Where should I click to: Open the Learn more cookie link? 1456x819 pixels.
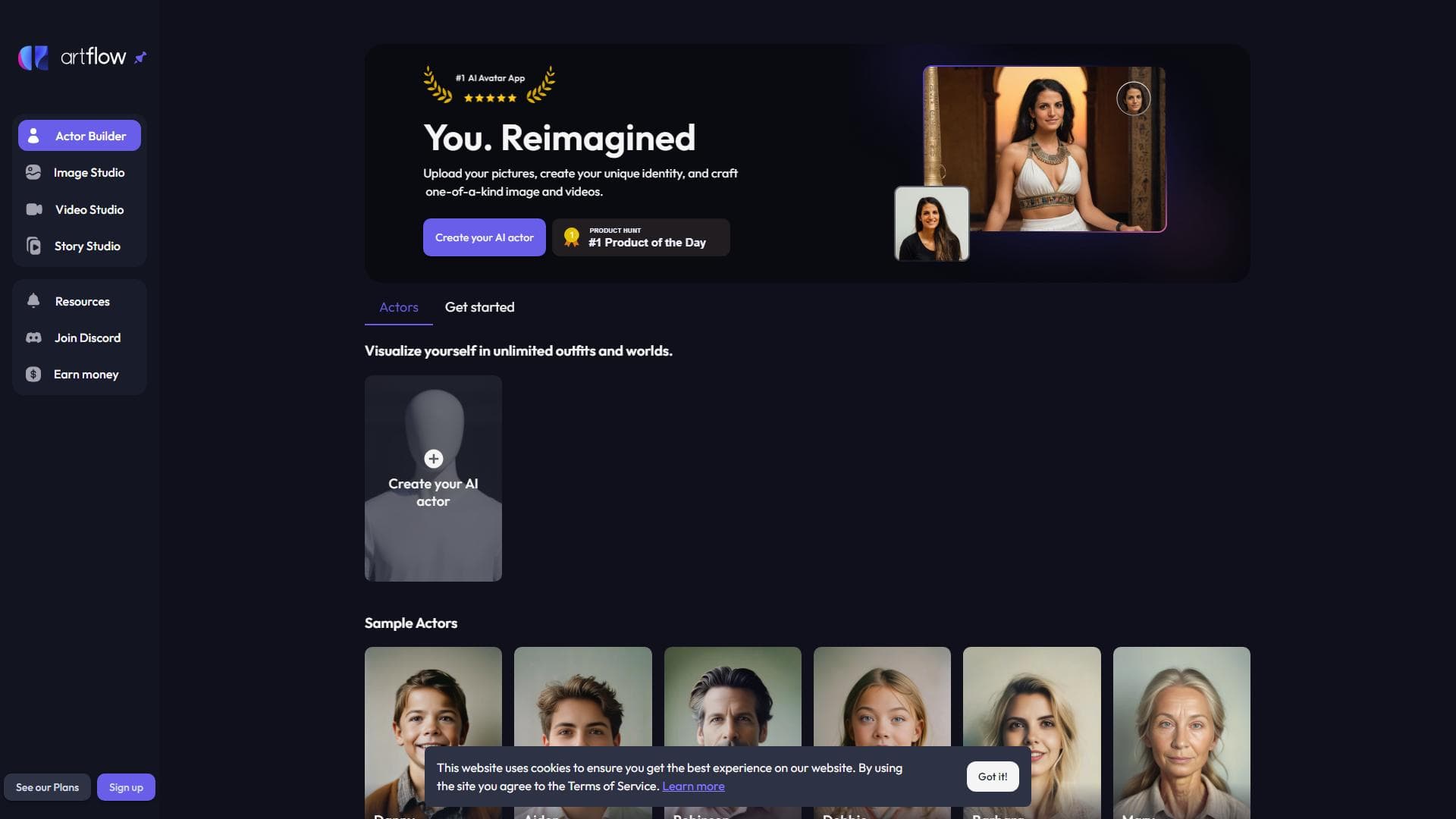693,786
